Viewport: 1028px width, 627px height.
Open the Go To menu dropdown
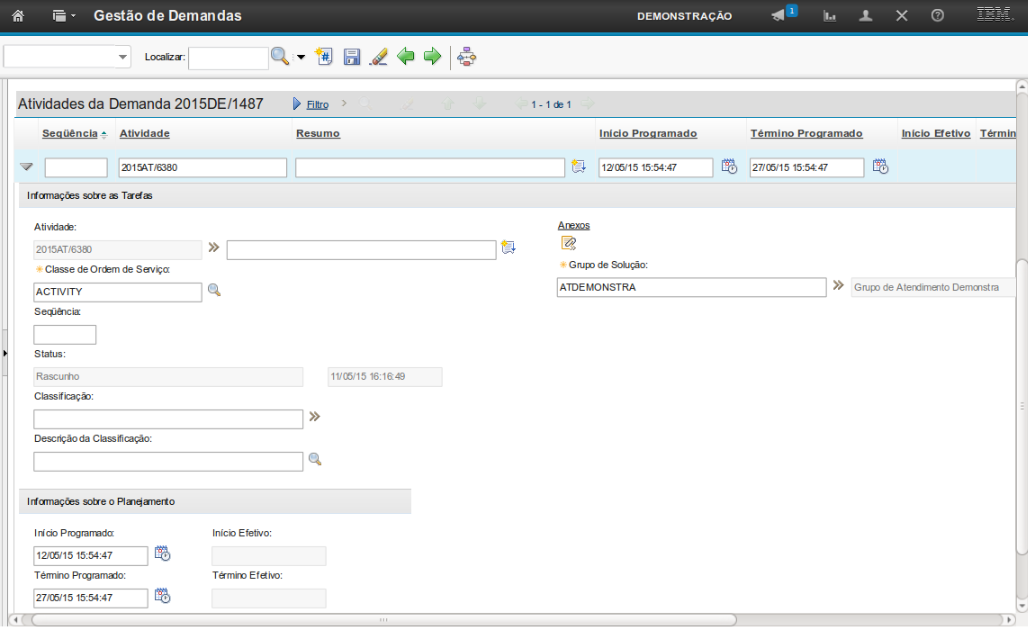point(65,16)
